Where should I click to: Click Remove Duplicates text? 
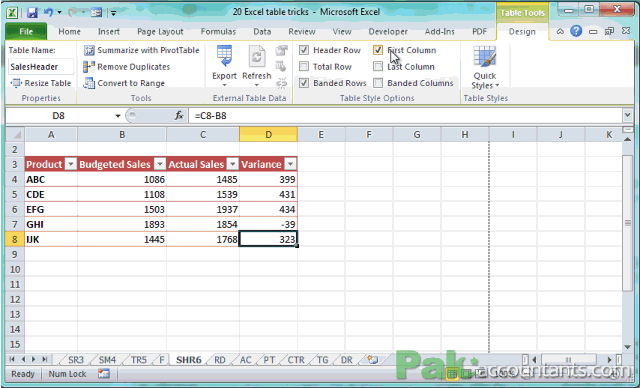tap(134, 67)
